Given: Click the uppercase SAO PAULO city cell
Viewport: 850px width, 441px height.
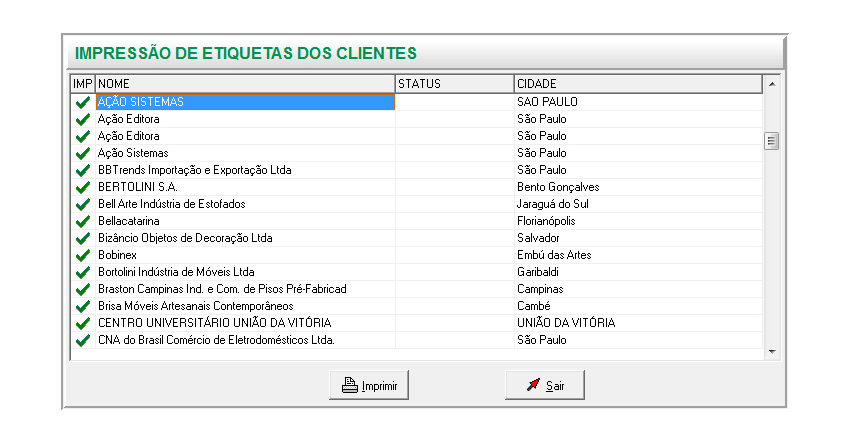Looking at the screenshot, I should [x=639, y=102].
